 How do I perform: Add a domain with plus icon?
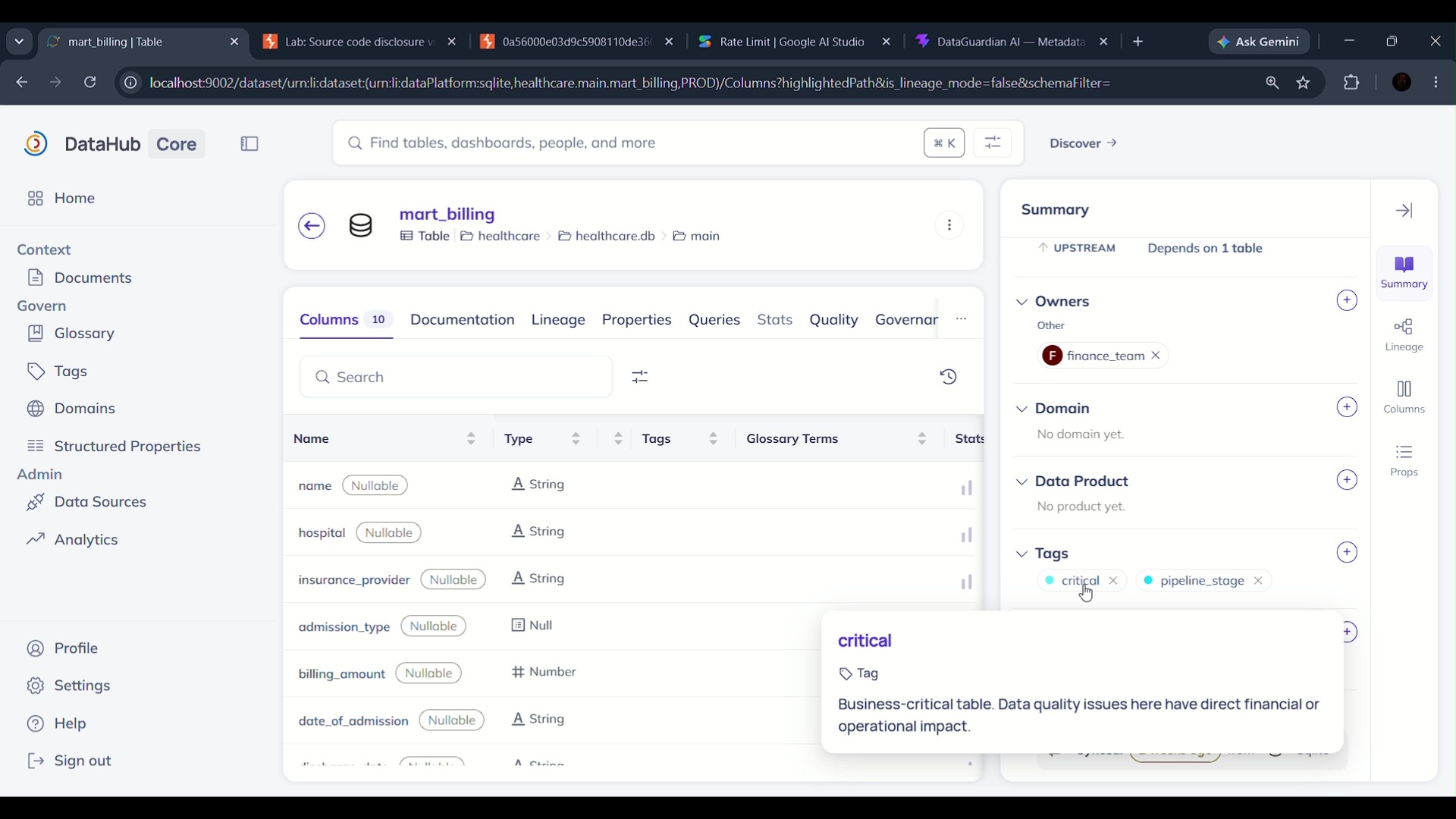[x=1347, y=408]
